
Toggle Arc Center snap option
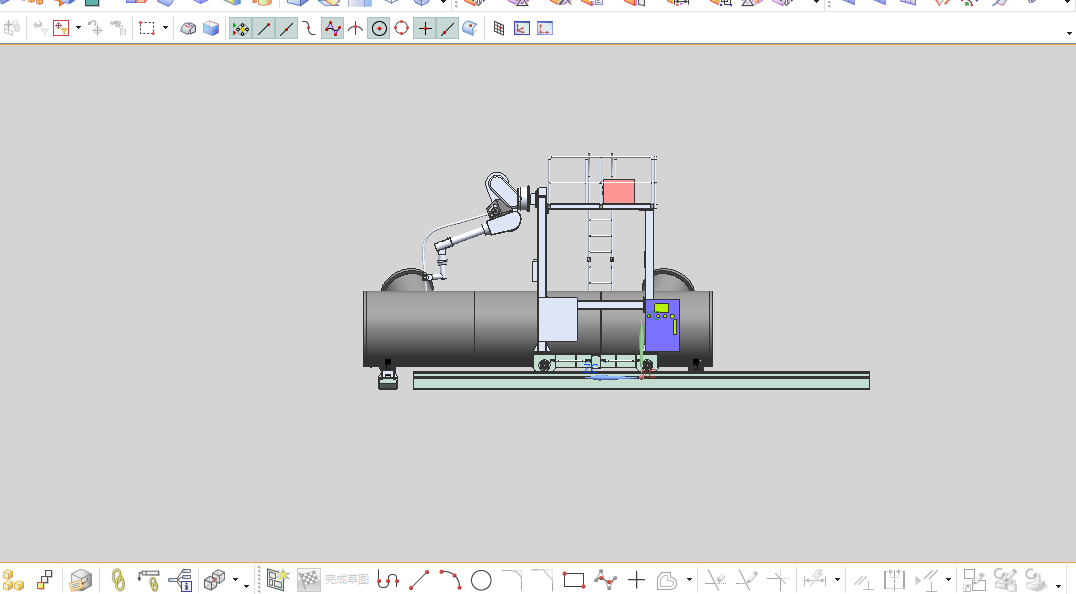coord(379,29)
